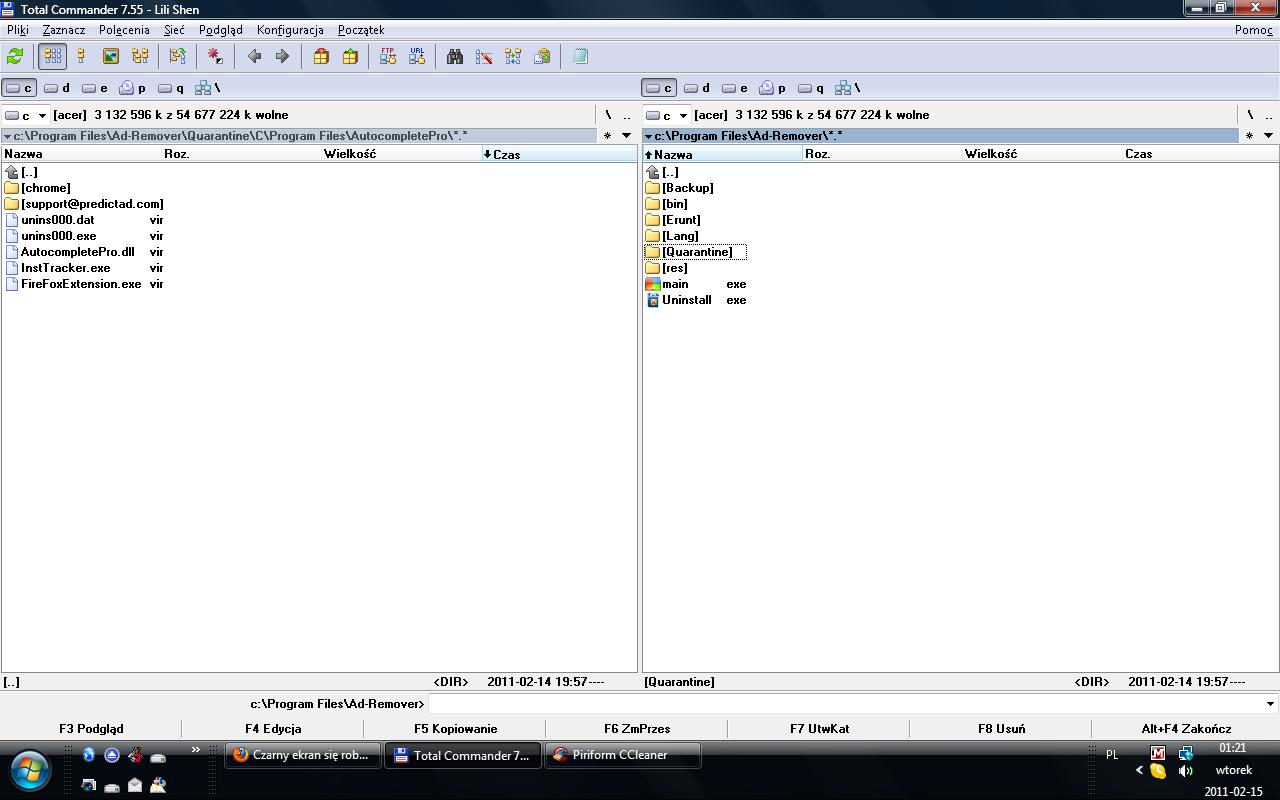
Task: Select optical drive p in right panel
Action: (773, 88)
